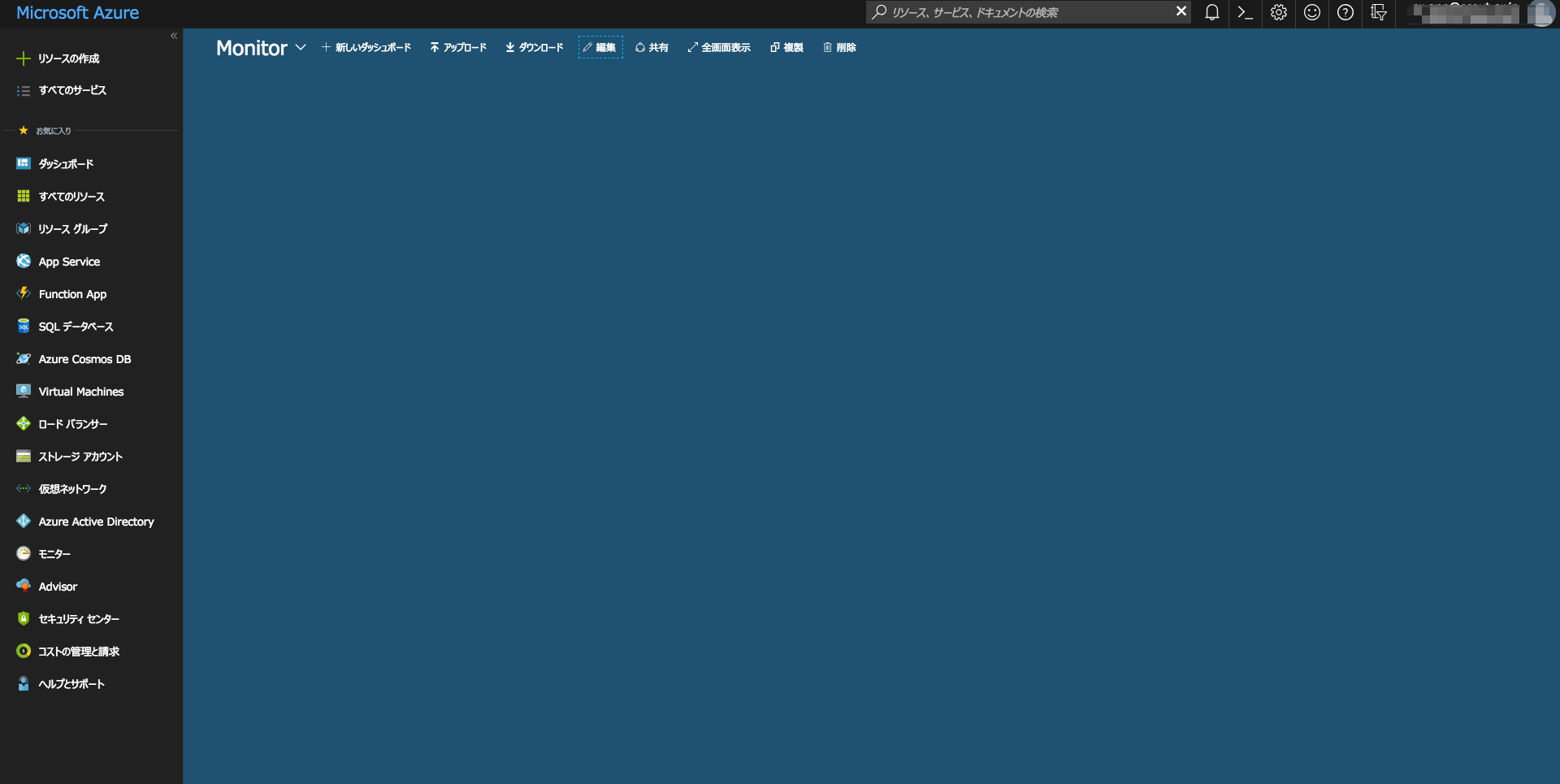Open ヘルプとサポート person icon
Viewport: 1560px width, 784px height.
coord(24,683)
